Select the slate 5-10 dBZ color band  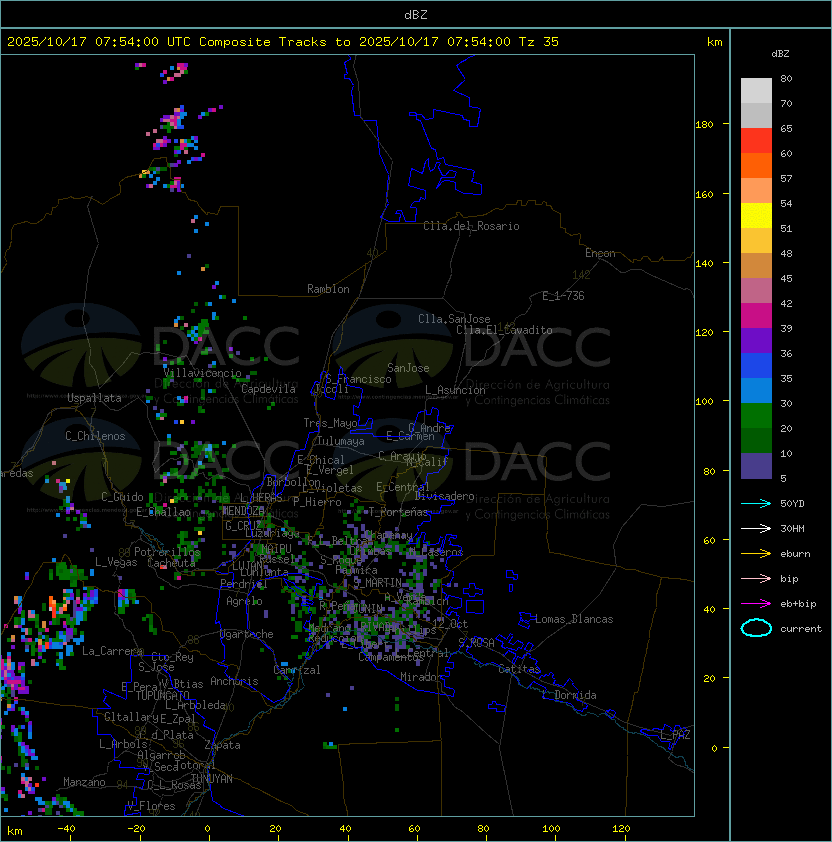click(x=756, y=466)
